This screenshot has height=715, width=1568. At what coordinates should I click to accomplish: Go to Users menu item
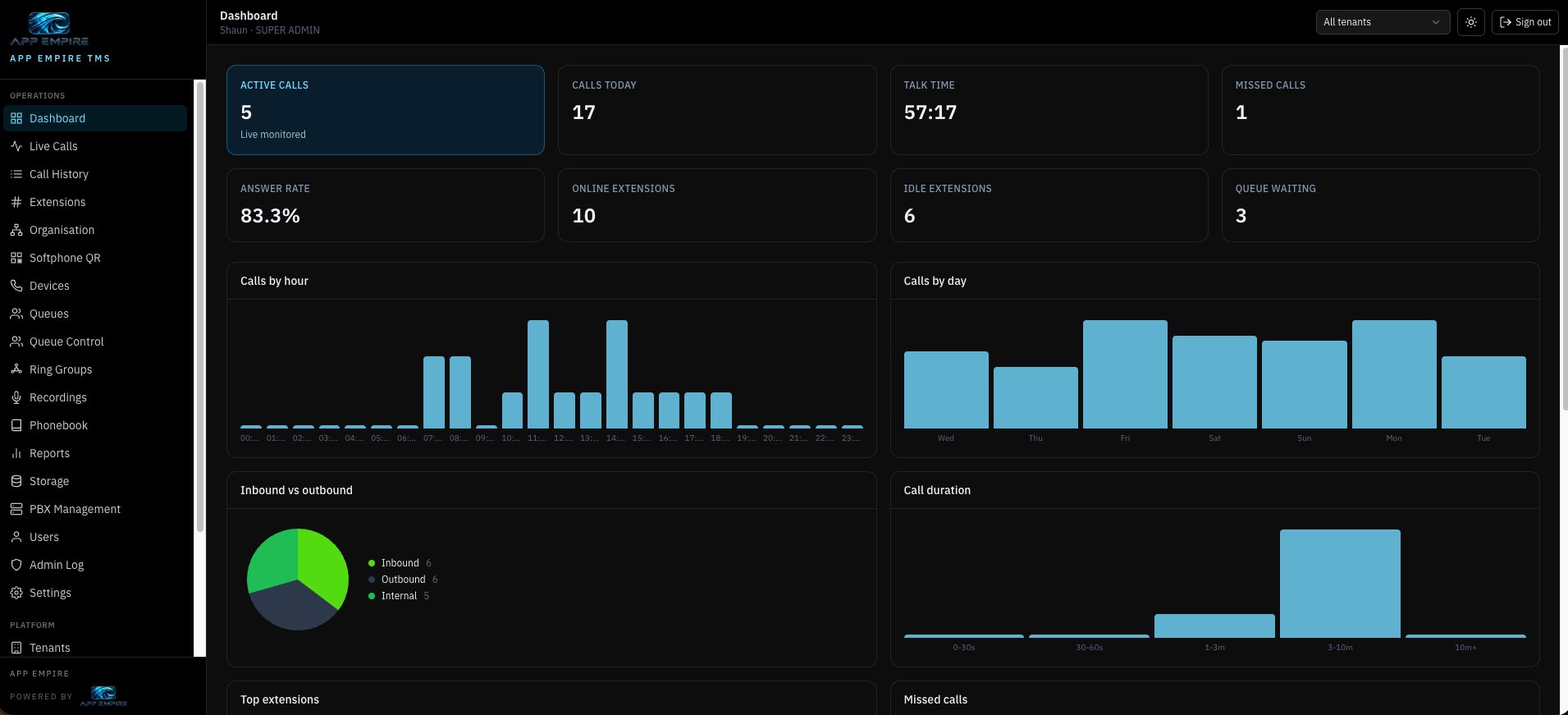click(95, 537)
